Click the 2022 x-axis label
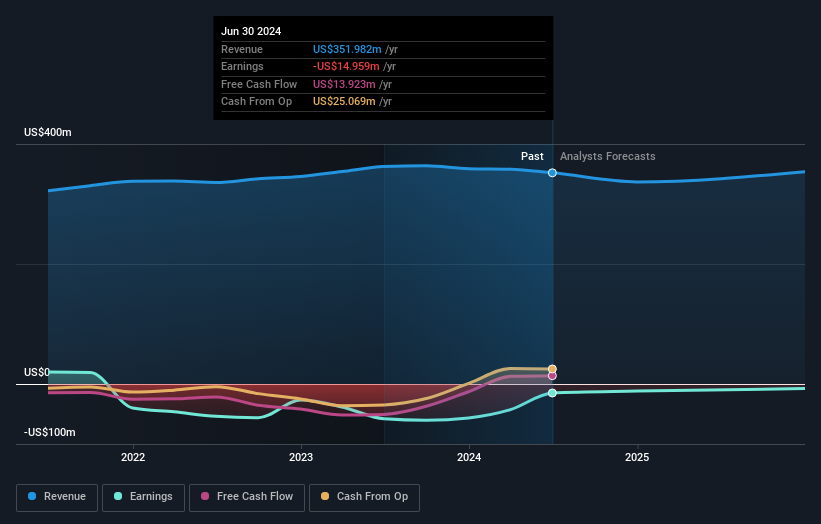This screenshot has height=524, width=821. pyautogui.click(x=133, y=457)
